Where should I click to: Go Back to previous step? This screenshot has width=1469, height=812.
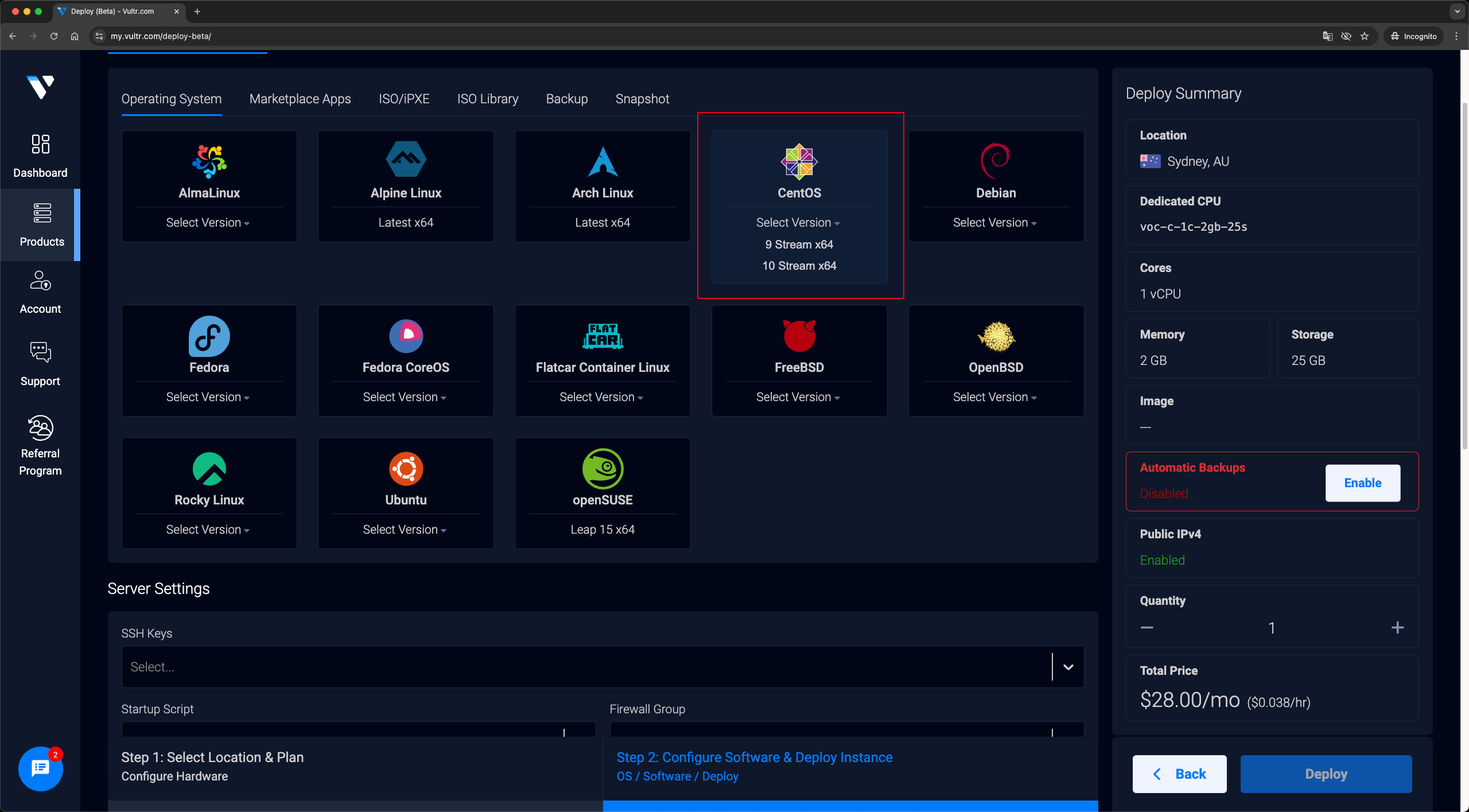click(1179, 774)
